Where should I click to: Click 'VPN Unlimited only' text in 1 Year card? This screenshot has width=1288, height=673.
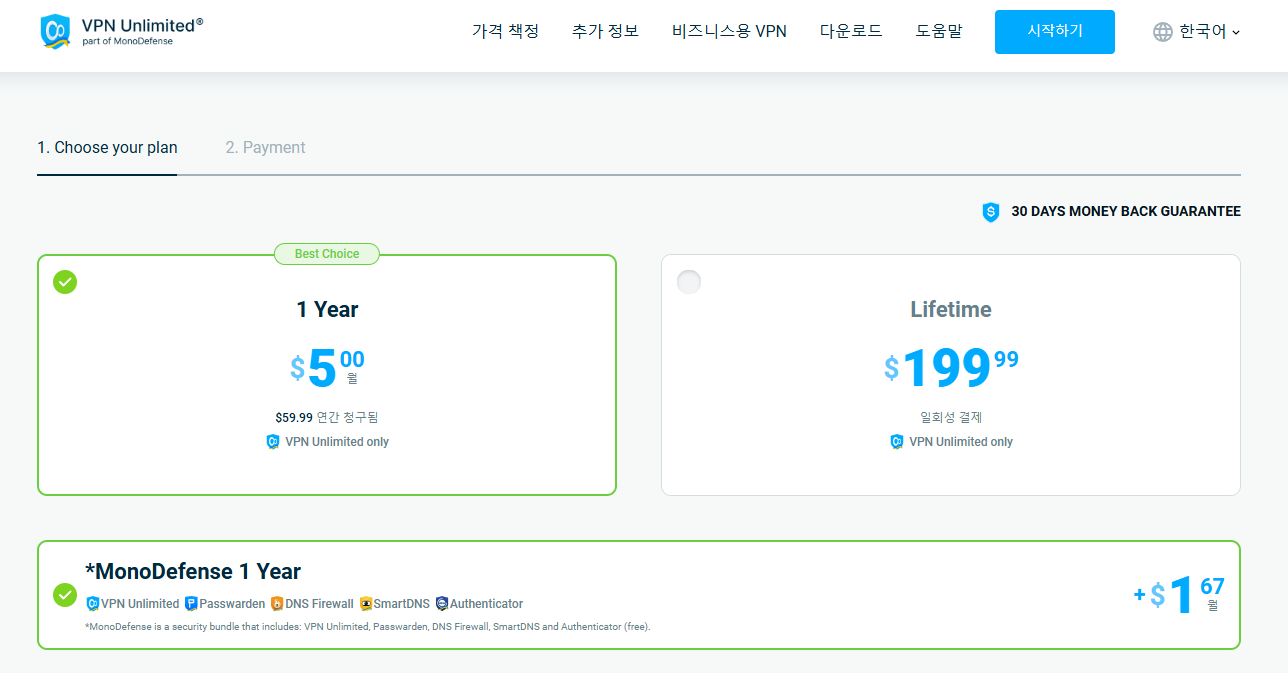click(x=337, y=442)
